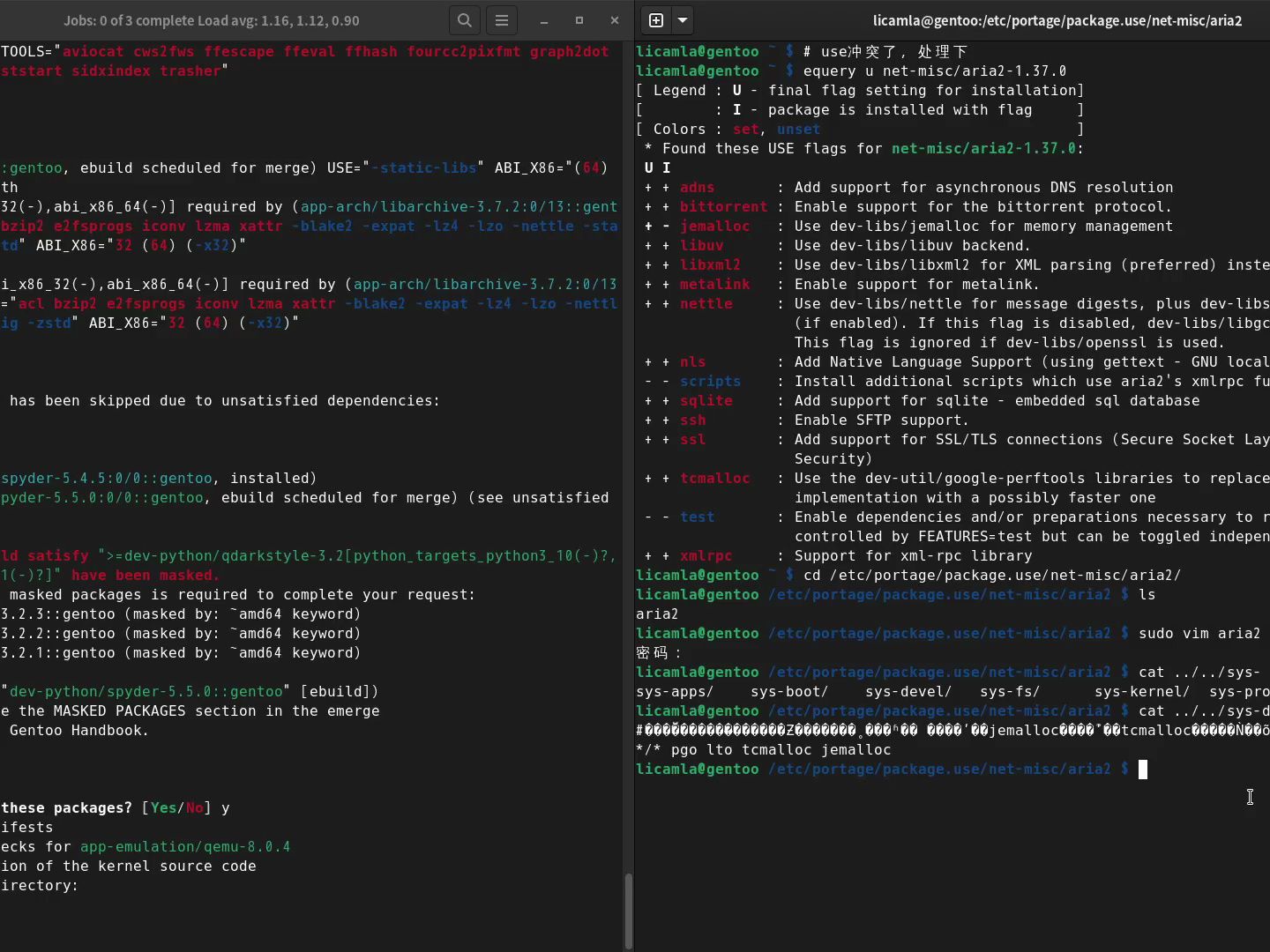Click 'sudo vim aria2' command
Screen dimensions: 1270x952
1199,633
